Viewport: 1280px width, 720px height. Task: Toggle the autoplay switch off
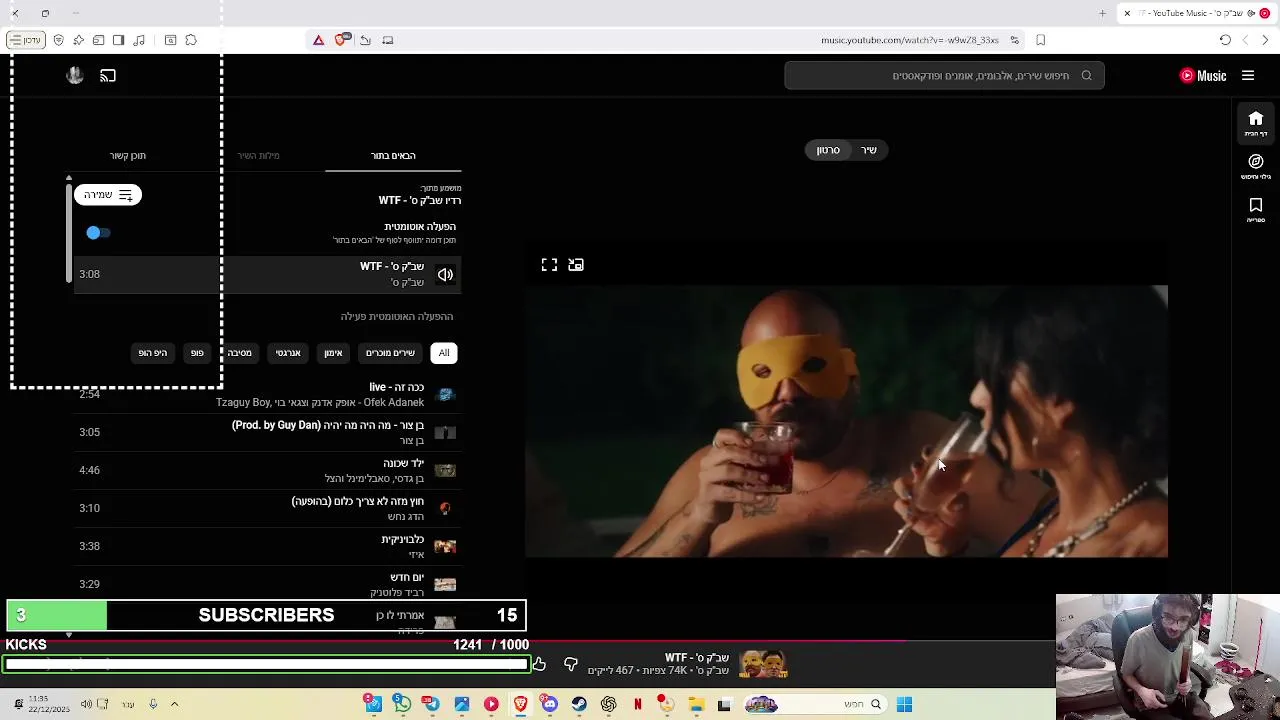tap(97, 232)
